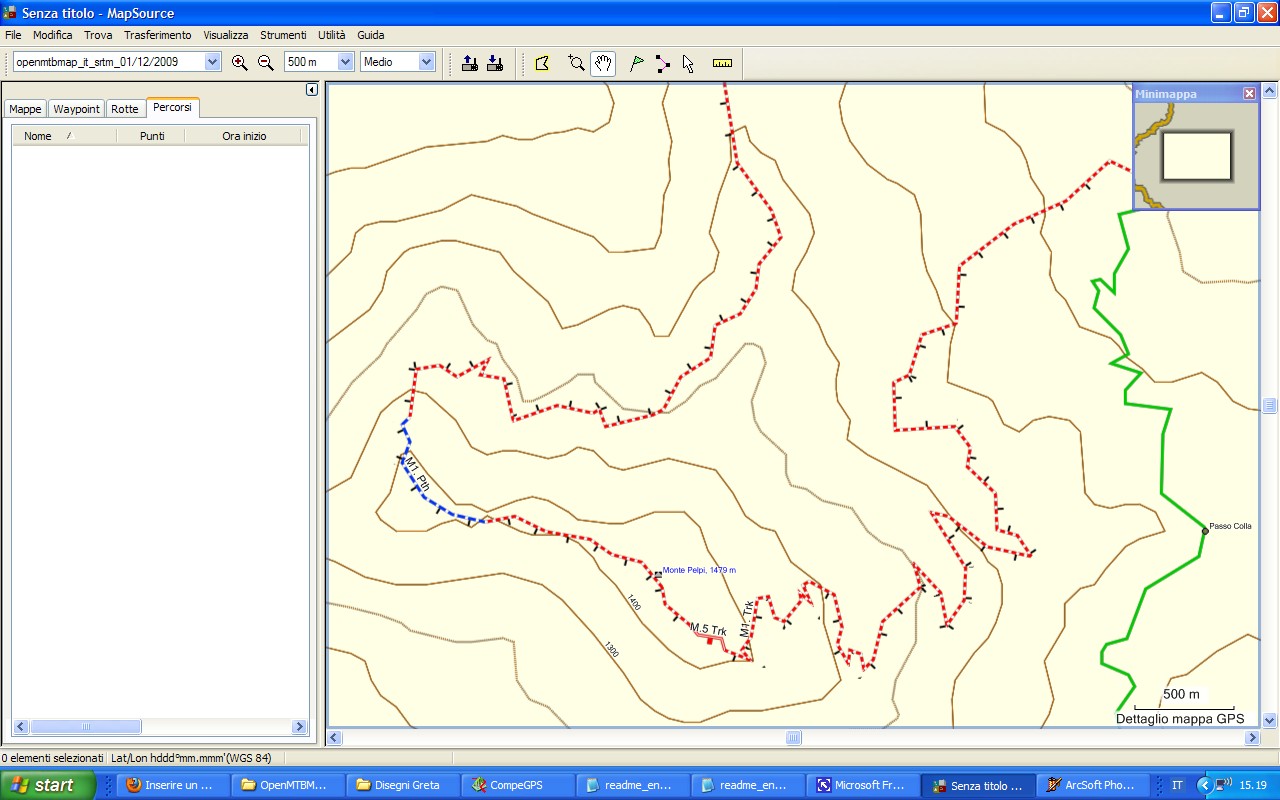The width and height of the screenshot is (1280, 800).
Task: Open the Strumenti menu
Action: (x=283, y=35)
